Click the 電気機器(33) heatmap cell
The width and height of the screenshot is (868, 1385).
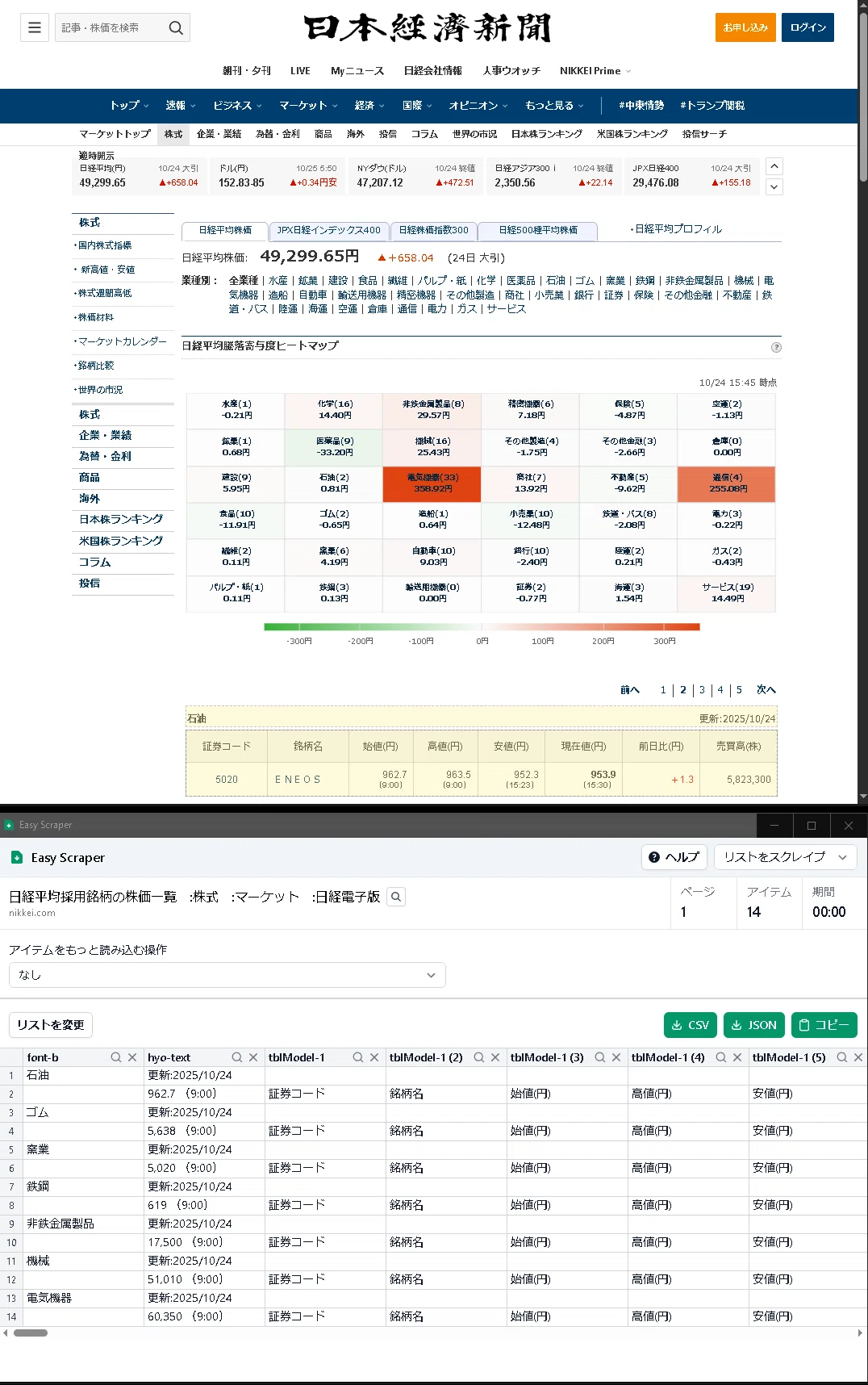point(432,483)
